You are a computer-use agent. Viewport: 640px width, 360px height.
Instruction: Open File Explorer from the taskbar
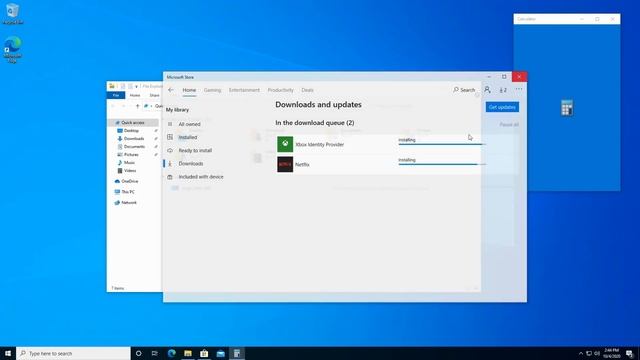[x=188, y=353]
